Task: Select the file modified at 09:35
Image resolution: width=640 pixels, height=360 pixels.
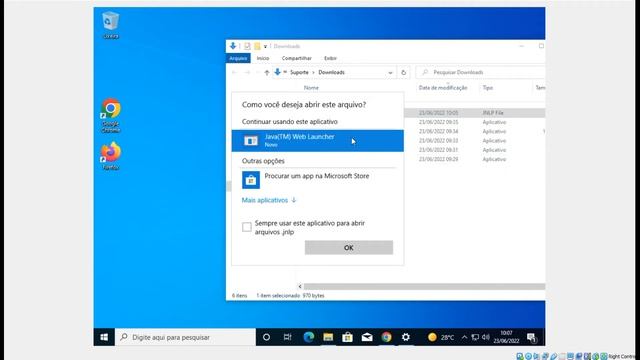Action: click(474, 122)
